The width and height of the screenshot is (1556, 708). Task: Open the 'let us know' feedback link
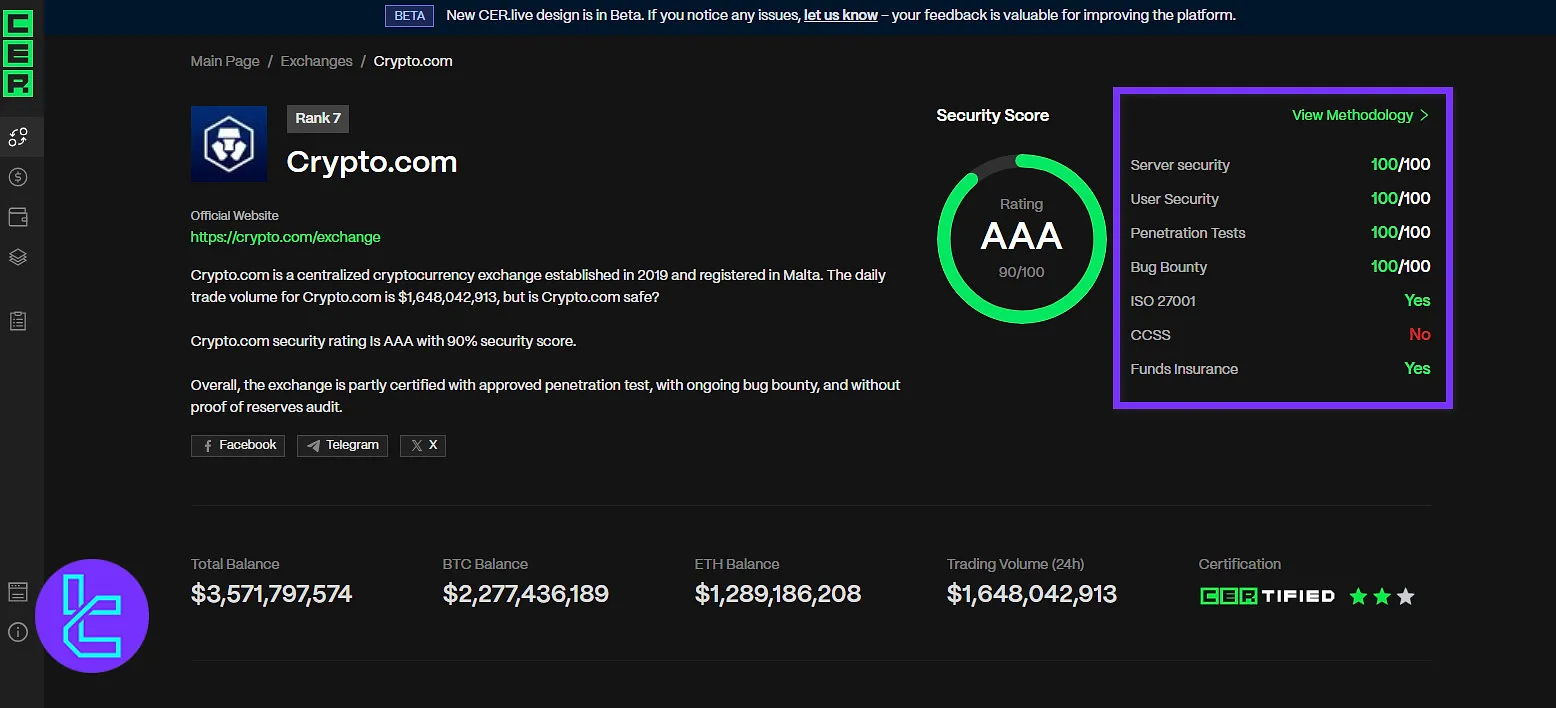click(841, 15)
